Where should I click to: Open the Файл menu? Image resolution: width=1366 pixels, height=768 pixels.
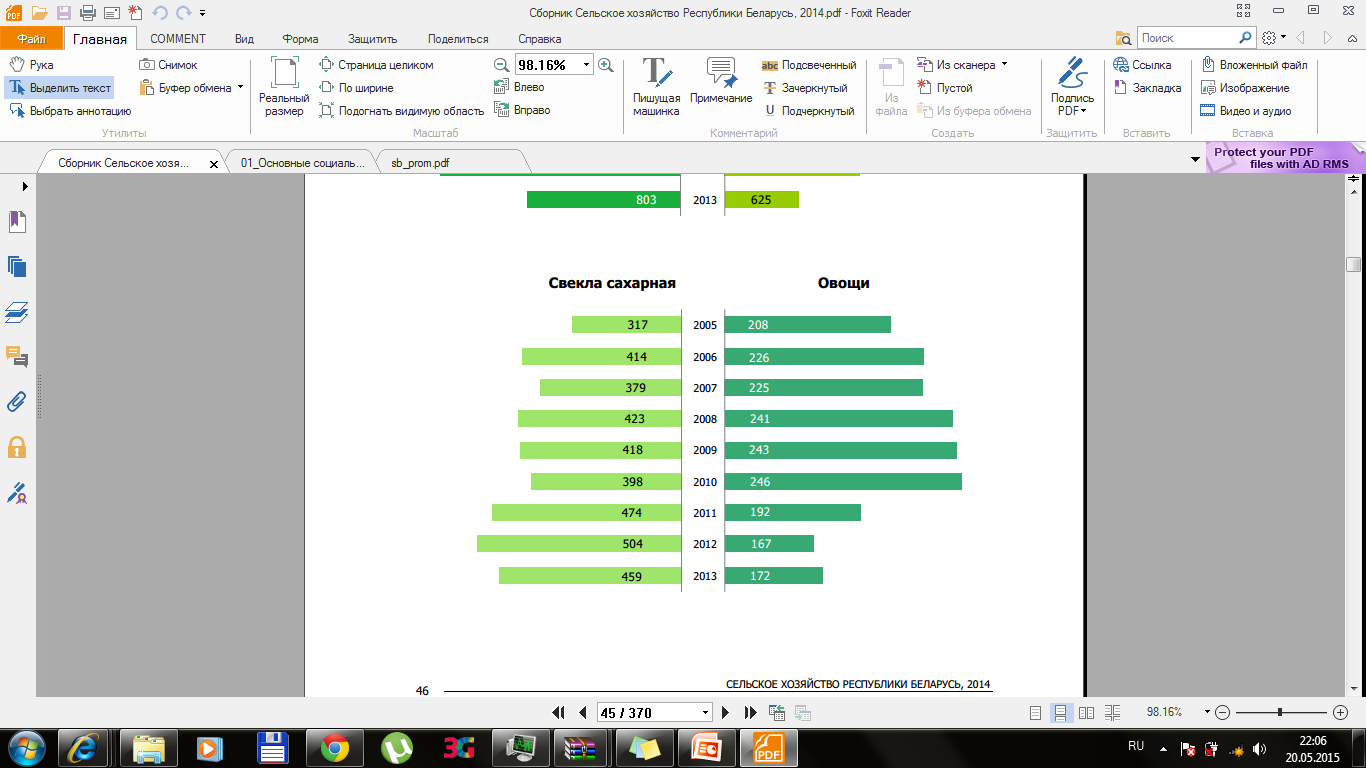(31, 39)
